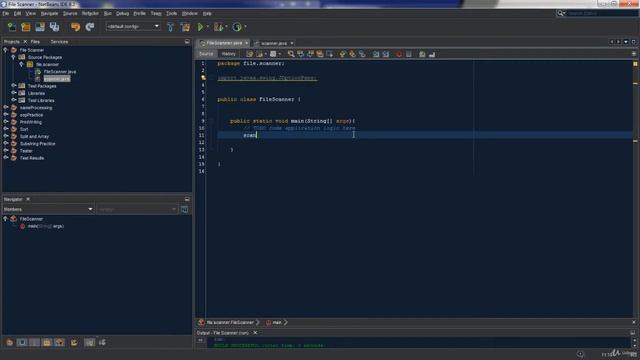Switch to the scanner.java editor tab

[x=274, y=43]
